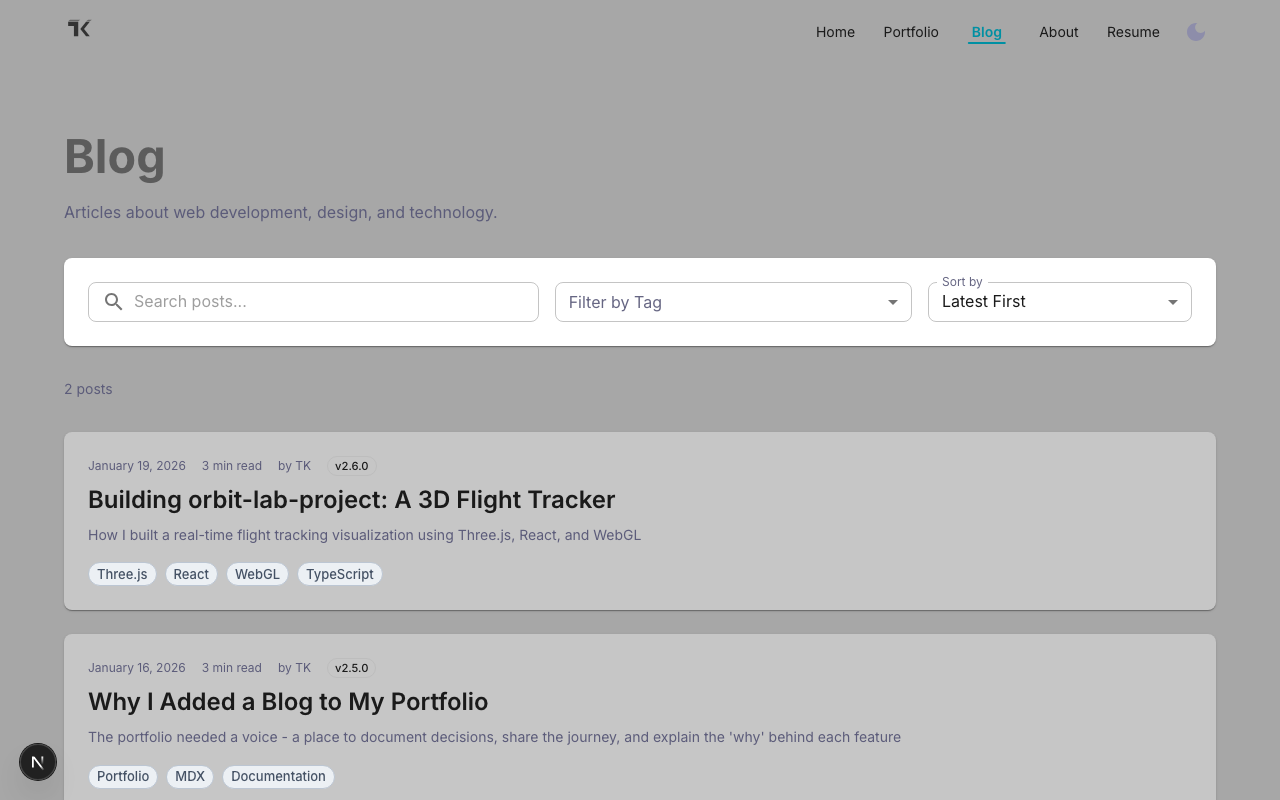
Task: Click the TK logo
Action: click(78, 28)
